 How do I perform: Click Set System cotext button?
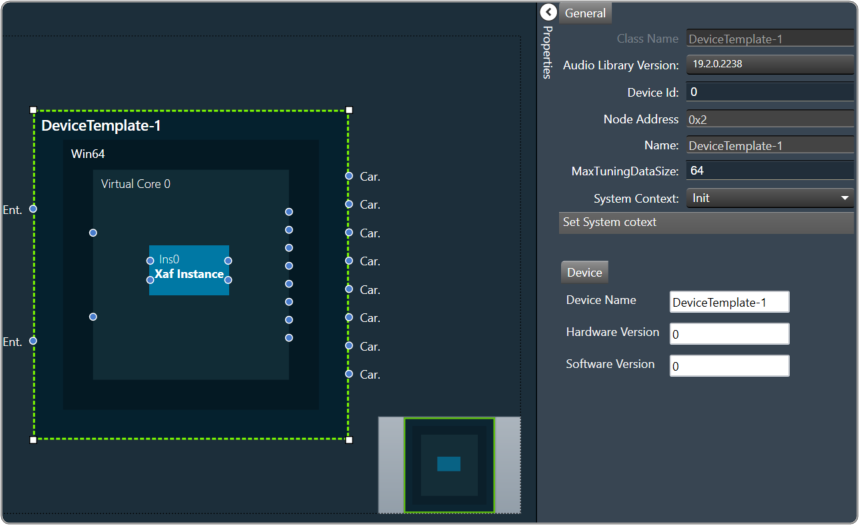tap(706, 222)
